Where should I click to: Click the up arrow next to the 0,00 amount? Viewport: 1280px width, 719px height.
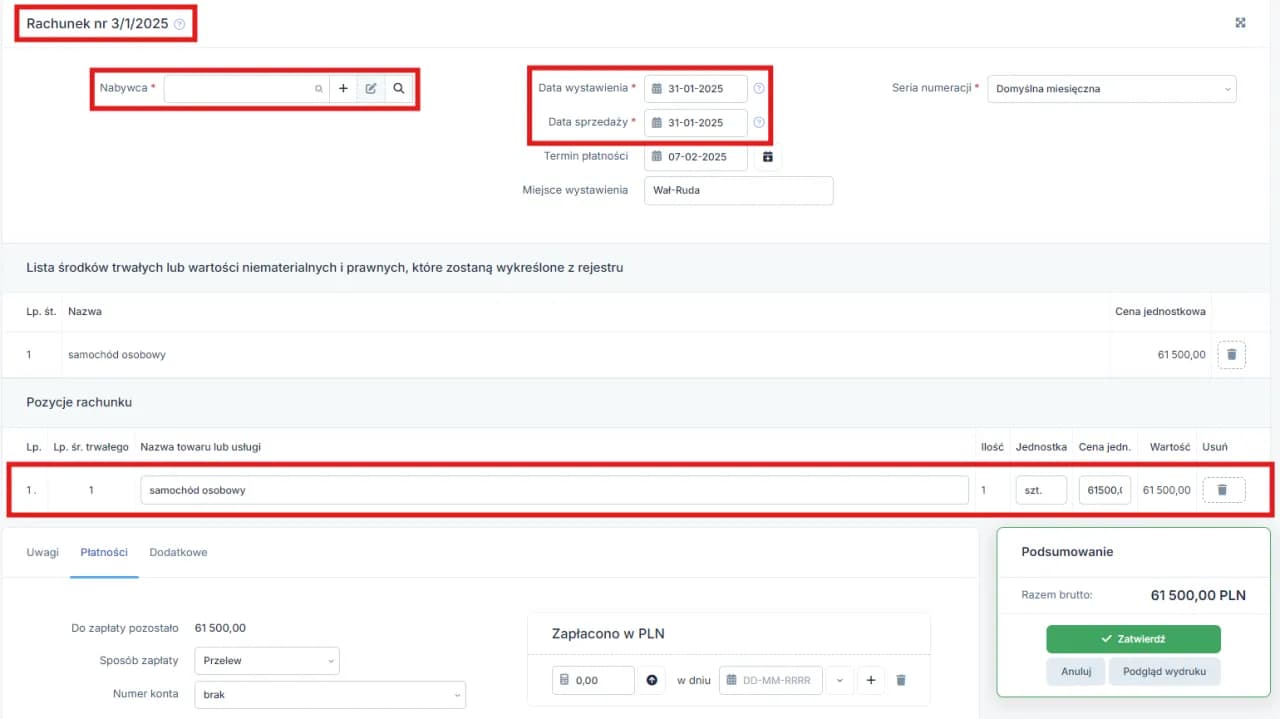click(x=652, y=680)
